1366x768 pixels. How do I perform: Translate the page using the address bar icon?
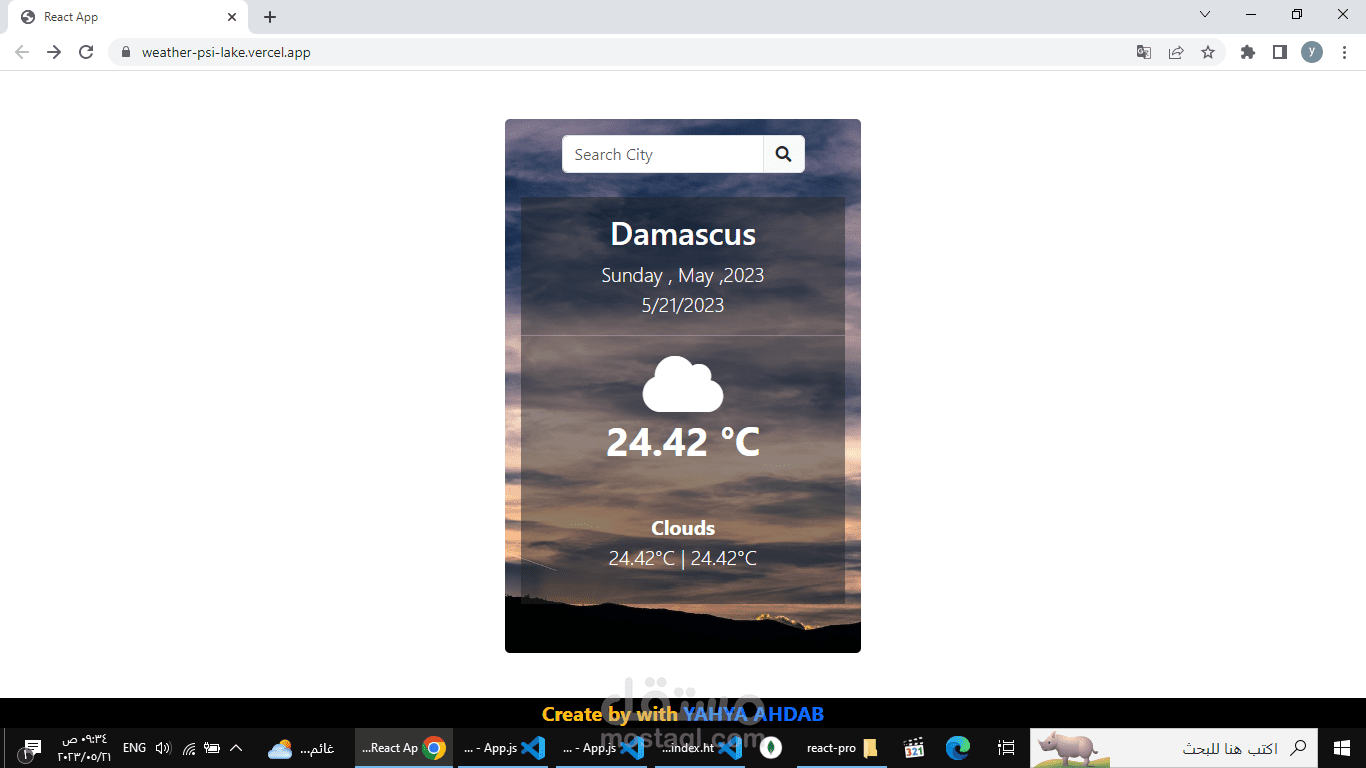point(1143,52)
